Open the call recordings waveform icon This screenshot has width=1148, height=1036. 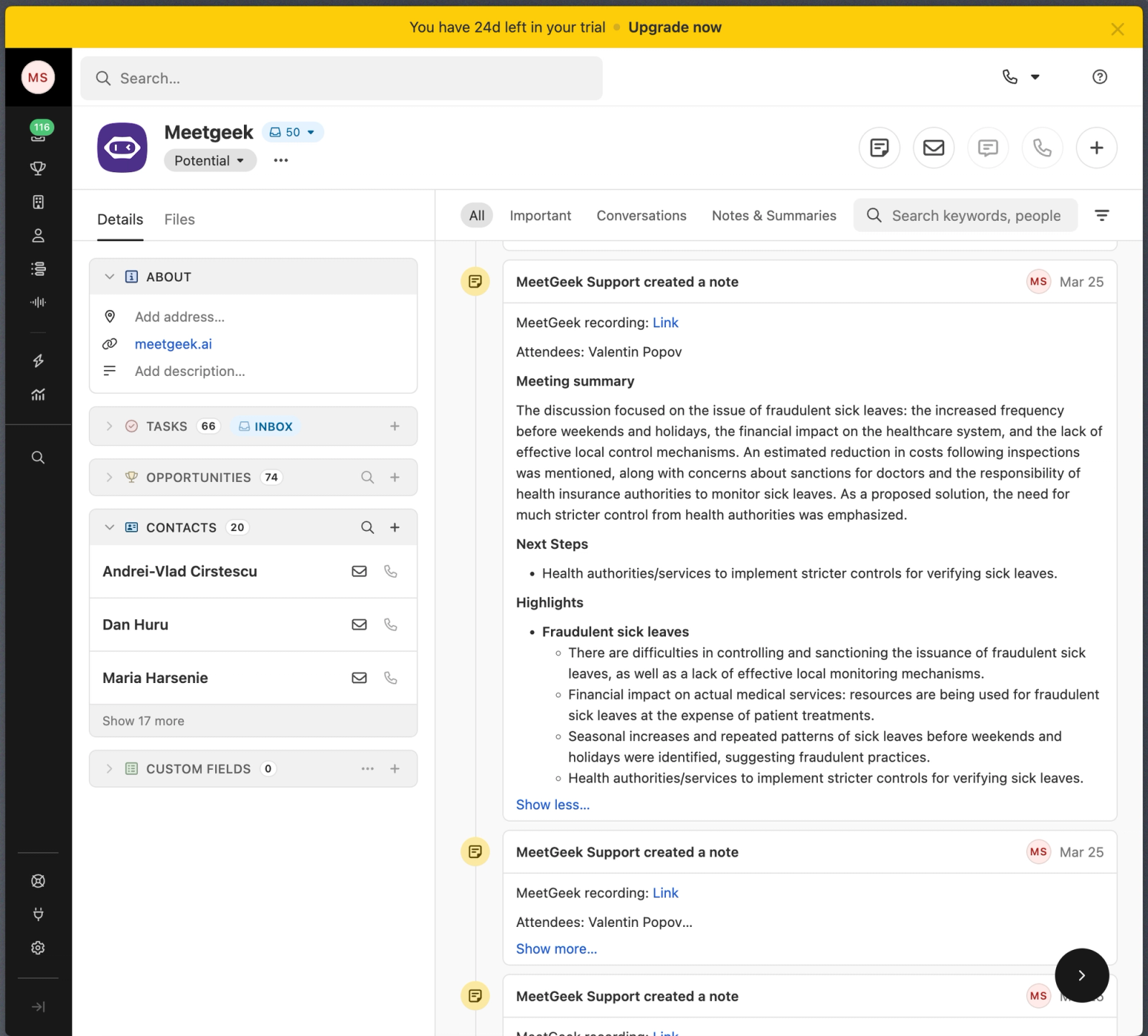[x=39, y=302]
